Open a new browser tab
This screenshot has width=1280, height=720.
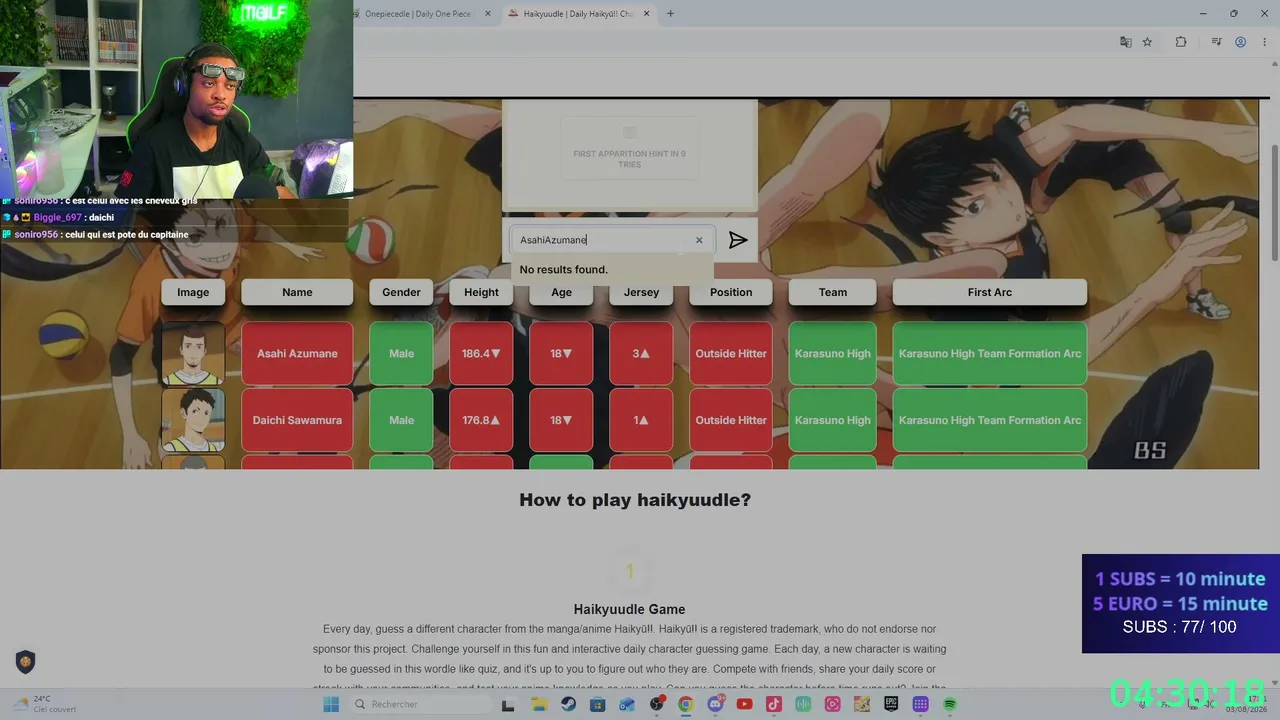coord(670,14)
